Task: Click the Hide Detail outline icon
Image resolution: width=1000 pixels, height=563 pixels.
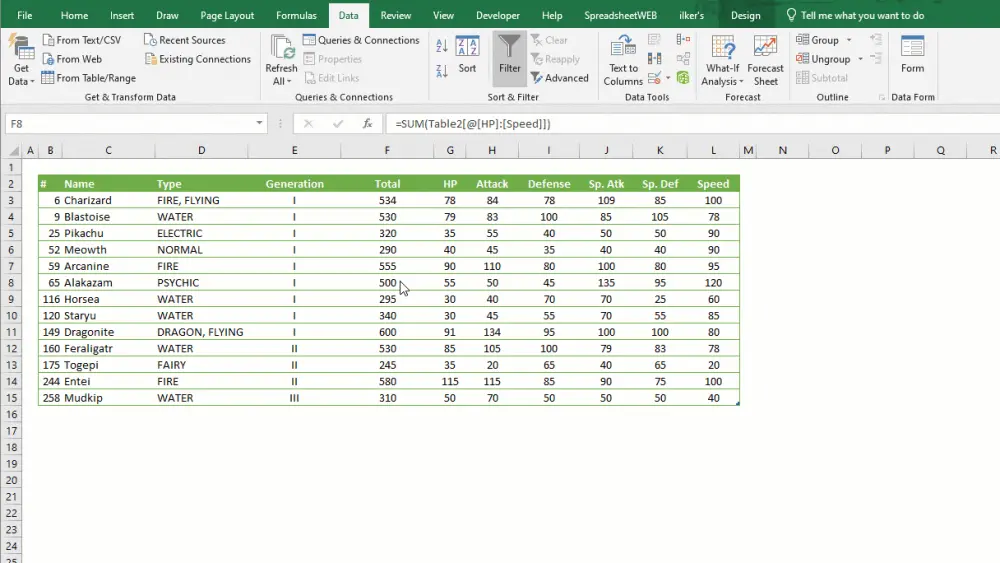Action: tap(876, 59)
